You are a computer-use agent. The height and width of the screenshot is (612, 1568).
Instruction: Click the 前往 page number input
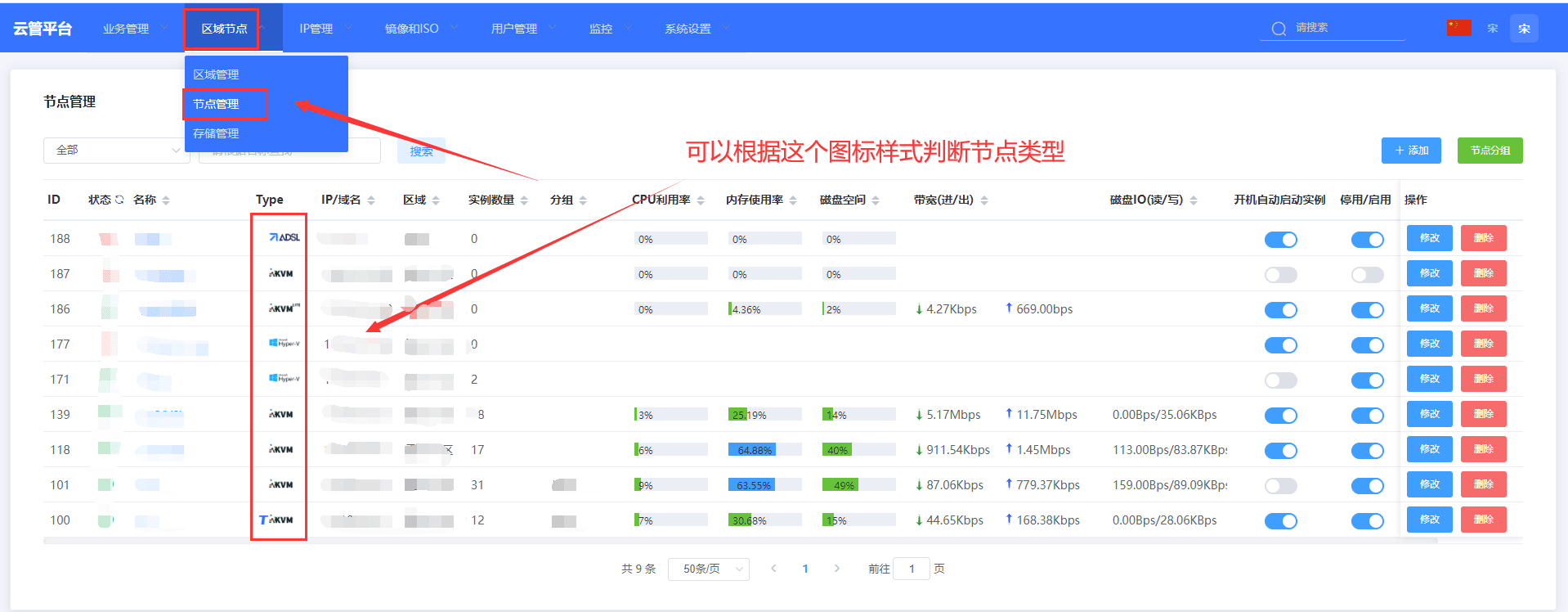pos(912,569)
